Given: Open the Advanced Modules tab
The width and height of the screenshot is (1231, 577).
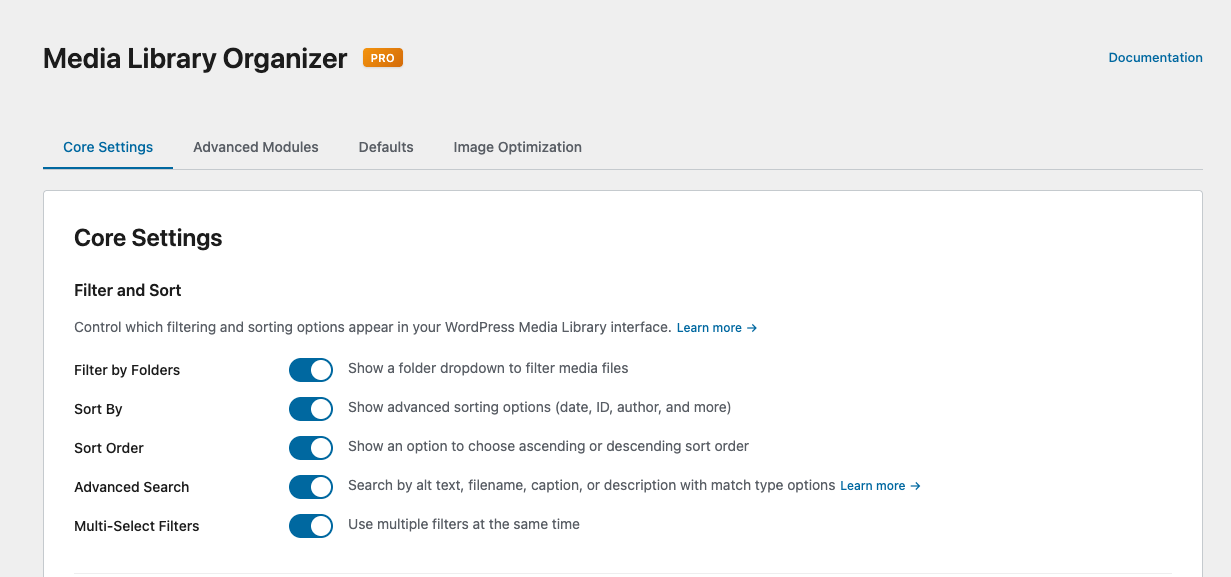Looking at the screenshot, I should tap(256, 147).
